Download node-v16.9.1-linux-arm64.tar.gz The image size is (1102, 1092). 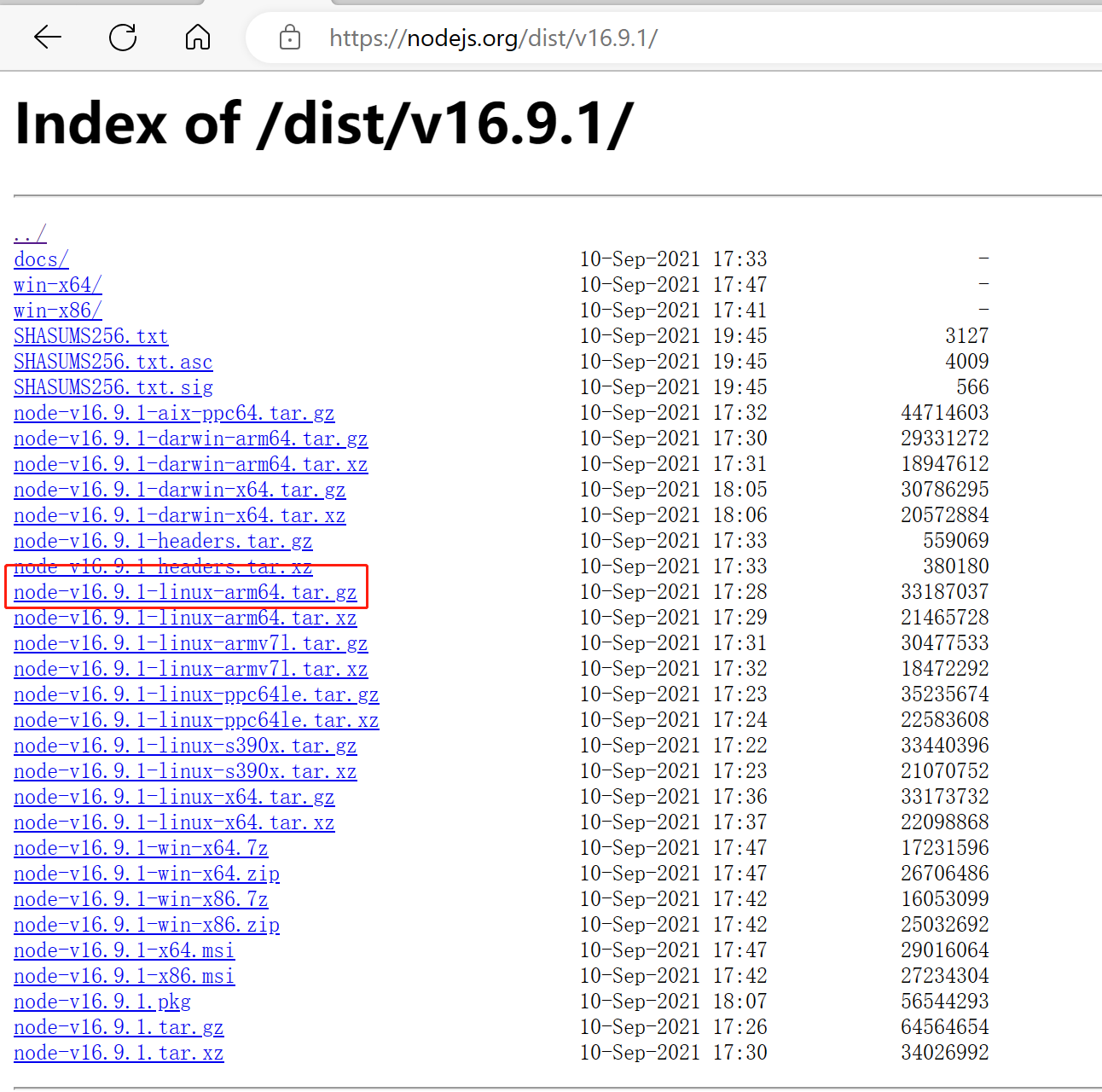(185, 592)
